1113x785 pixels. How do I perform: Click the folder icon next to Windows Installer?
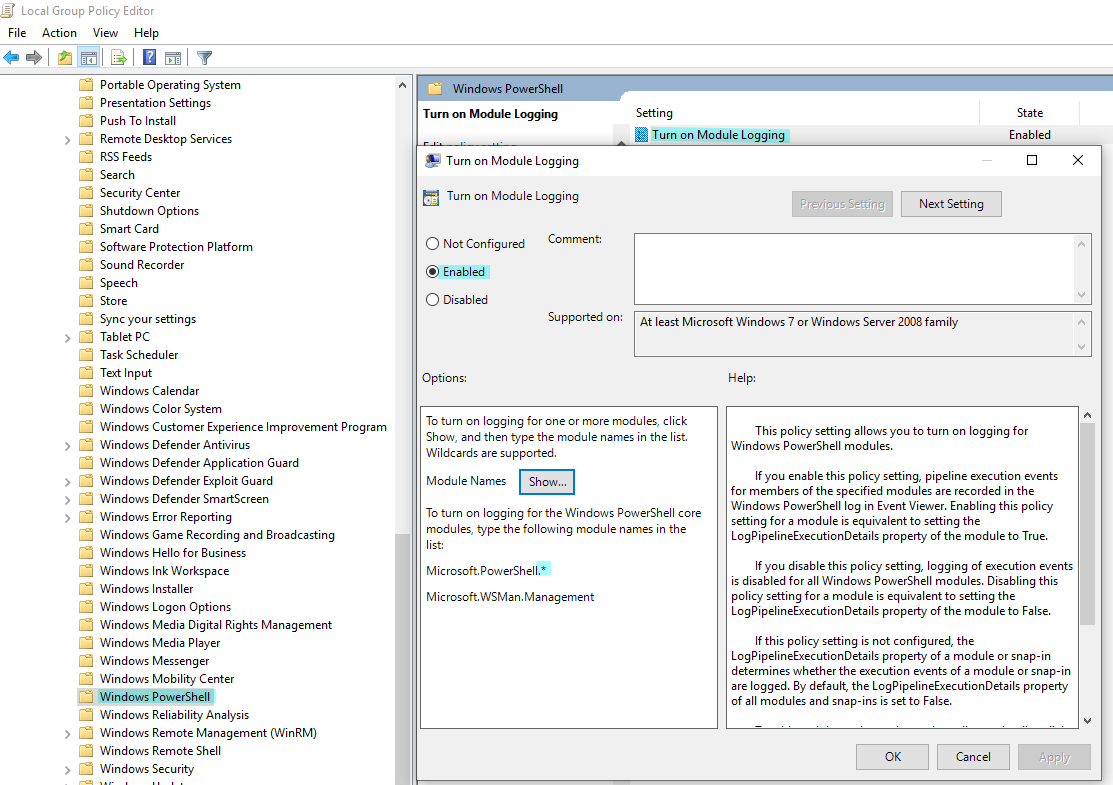coord(86,588)
